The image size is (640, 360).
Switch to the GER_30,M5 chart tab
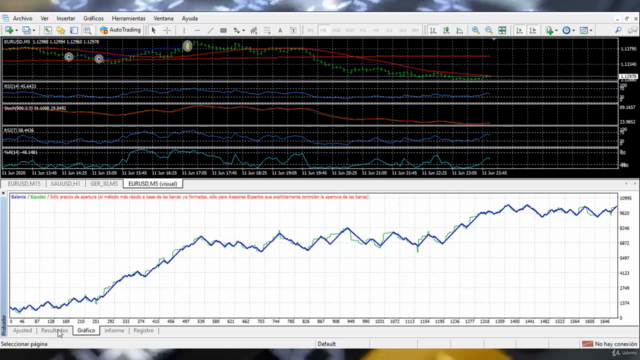[104, 184]
